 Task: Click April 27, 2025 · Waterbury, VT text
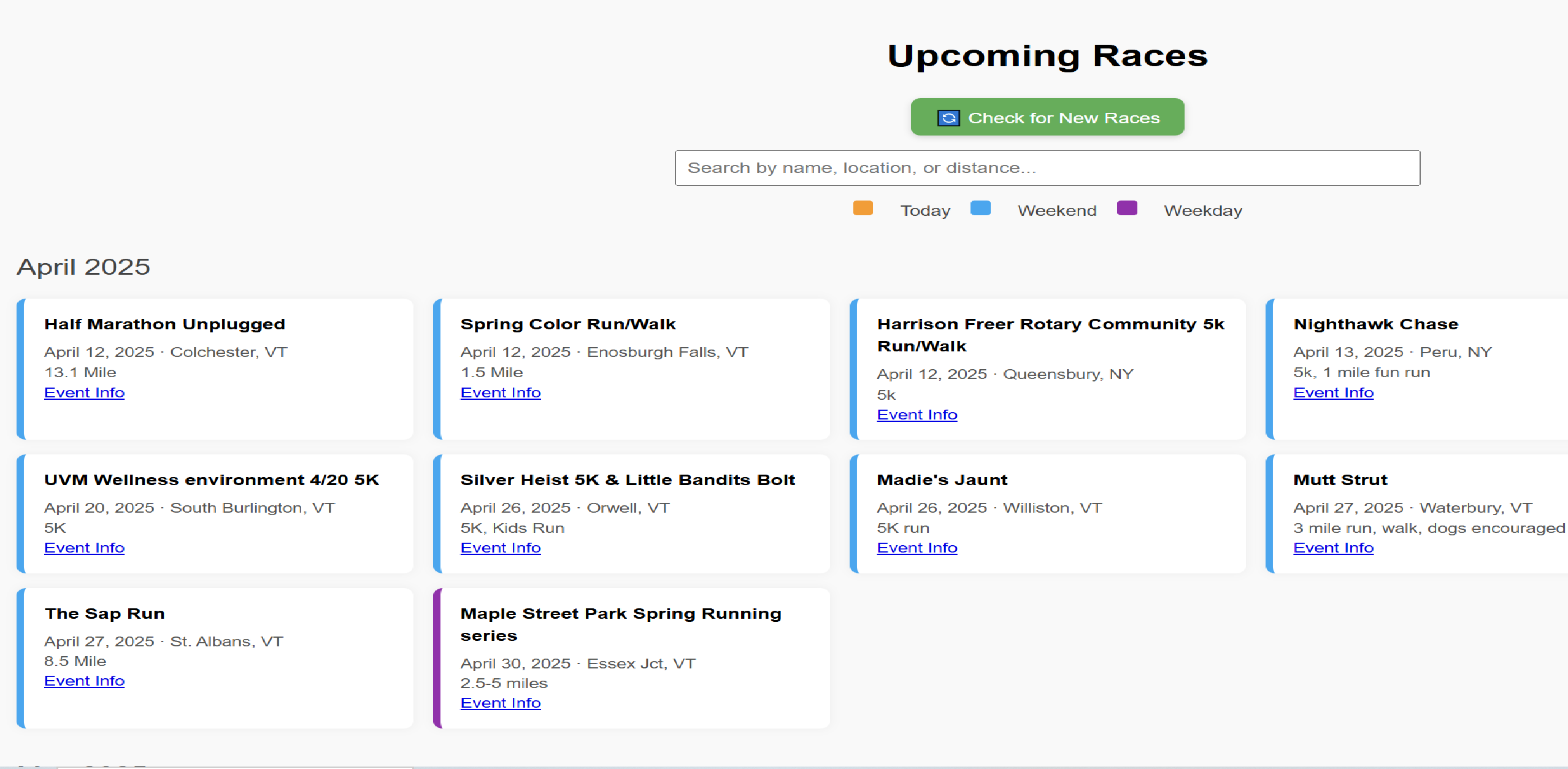pyautogui.click(x=1413, y=508)
